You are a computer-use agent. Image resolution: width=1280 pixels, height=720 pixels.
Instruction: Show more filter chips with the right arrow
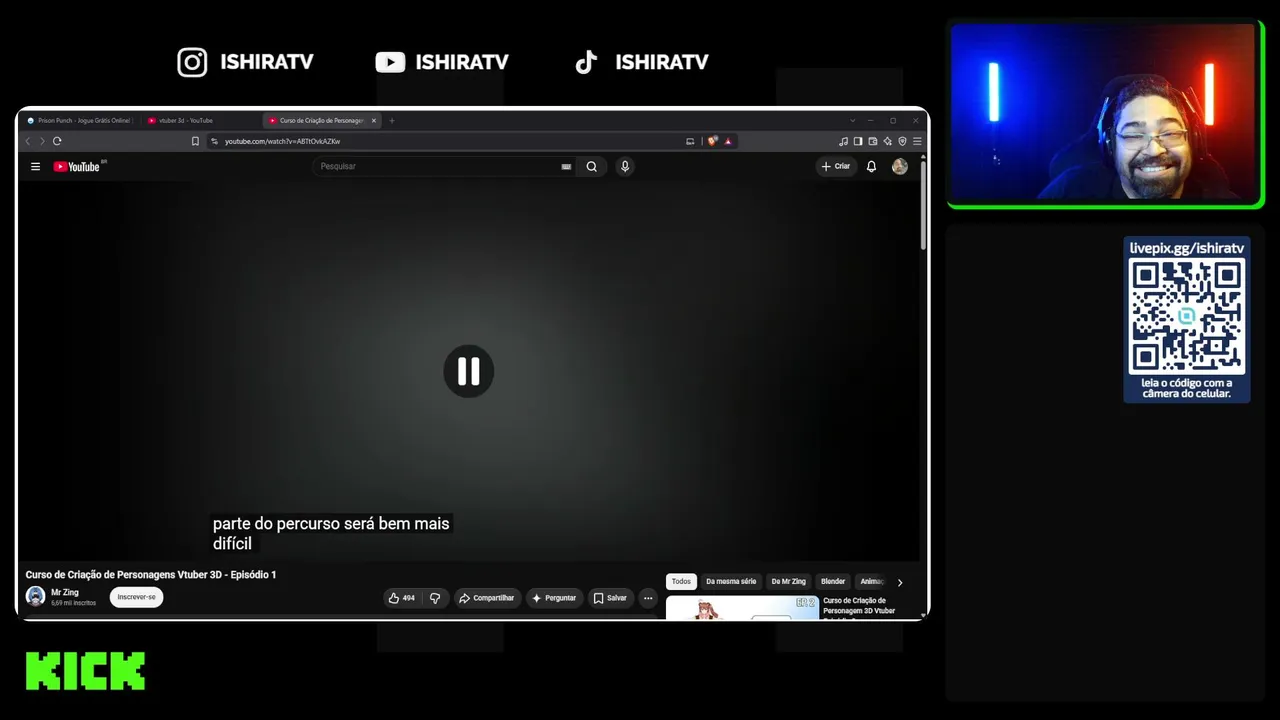coord(899,582)
